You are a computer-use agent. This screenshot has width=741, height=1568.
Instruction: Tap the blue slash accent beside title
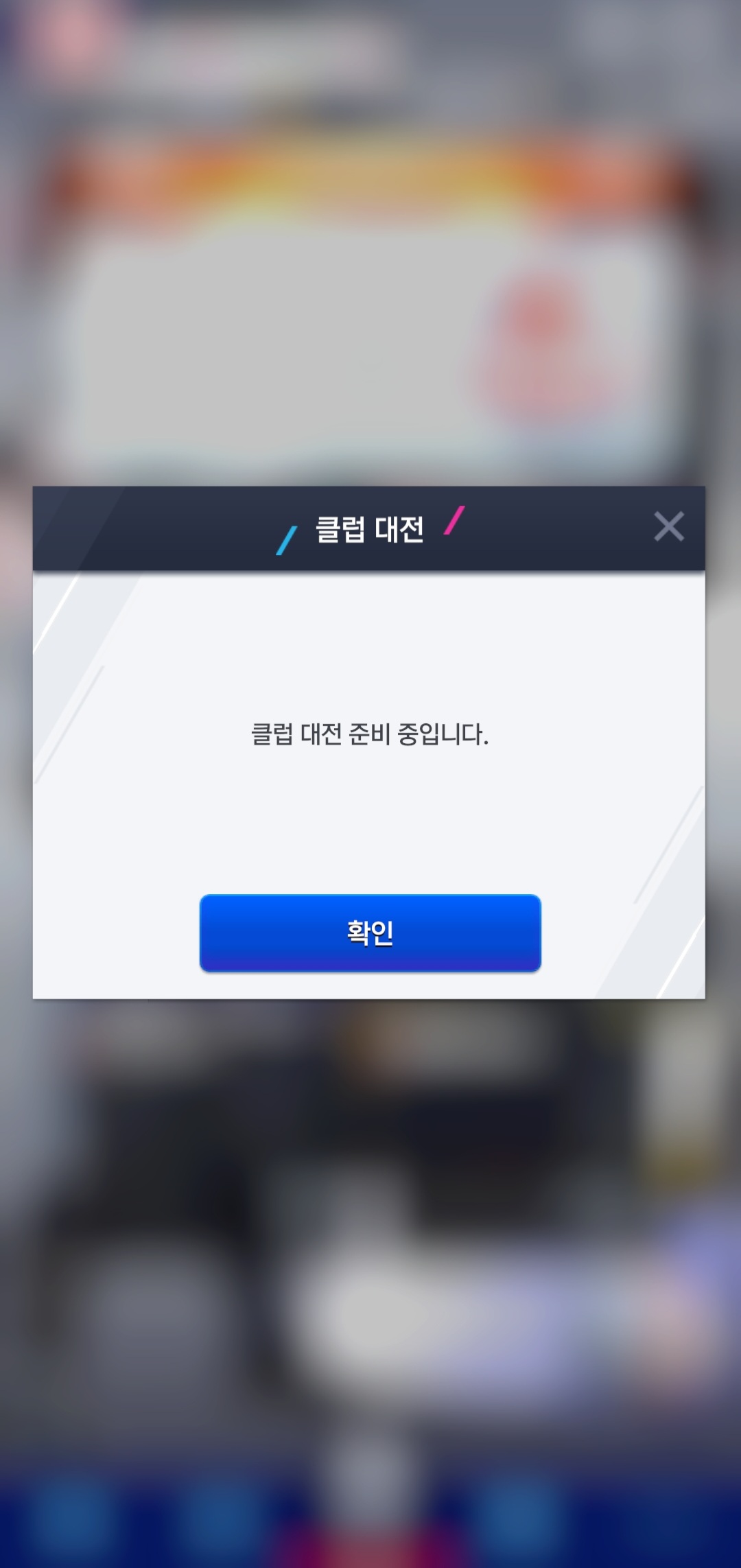(x=286, y=540)
